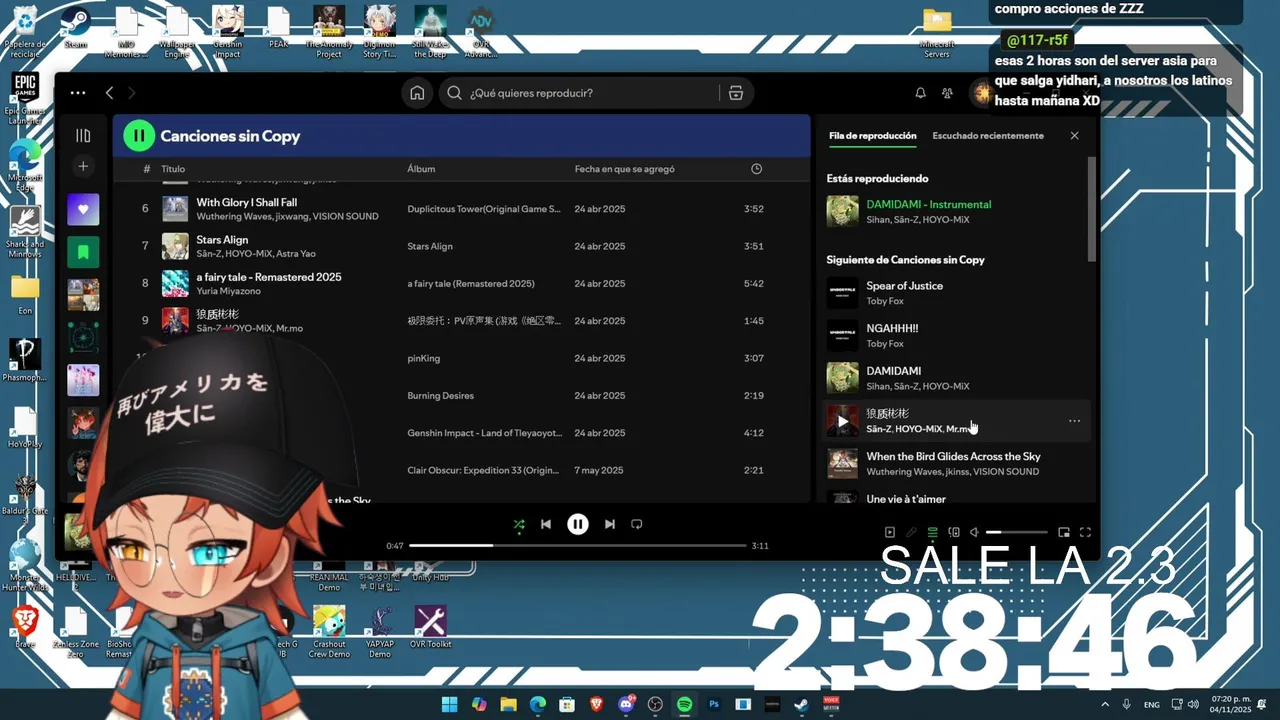Viewport: 1280px width, 720px height.
Task: Open Spotify from the taskbar
Action: 684,704
